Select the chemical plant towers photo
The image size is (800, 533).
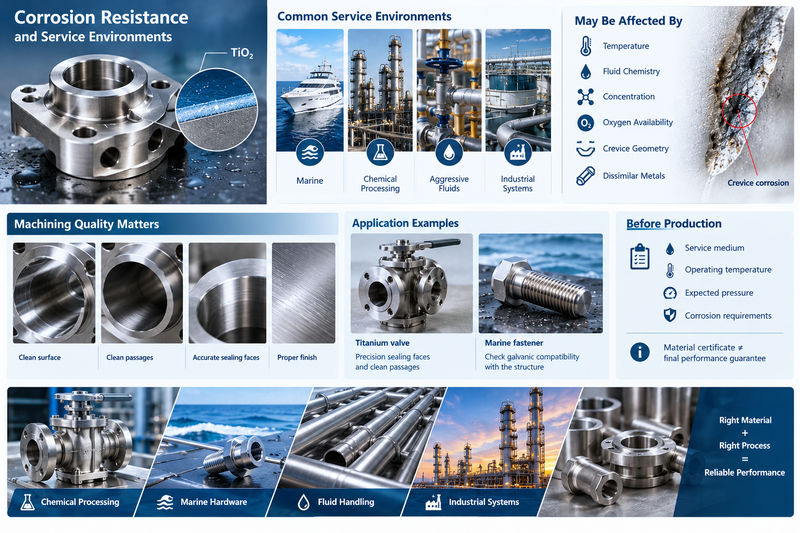pos(380,90)
